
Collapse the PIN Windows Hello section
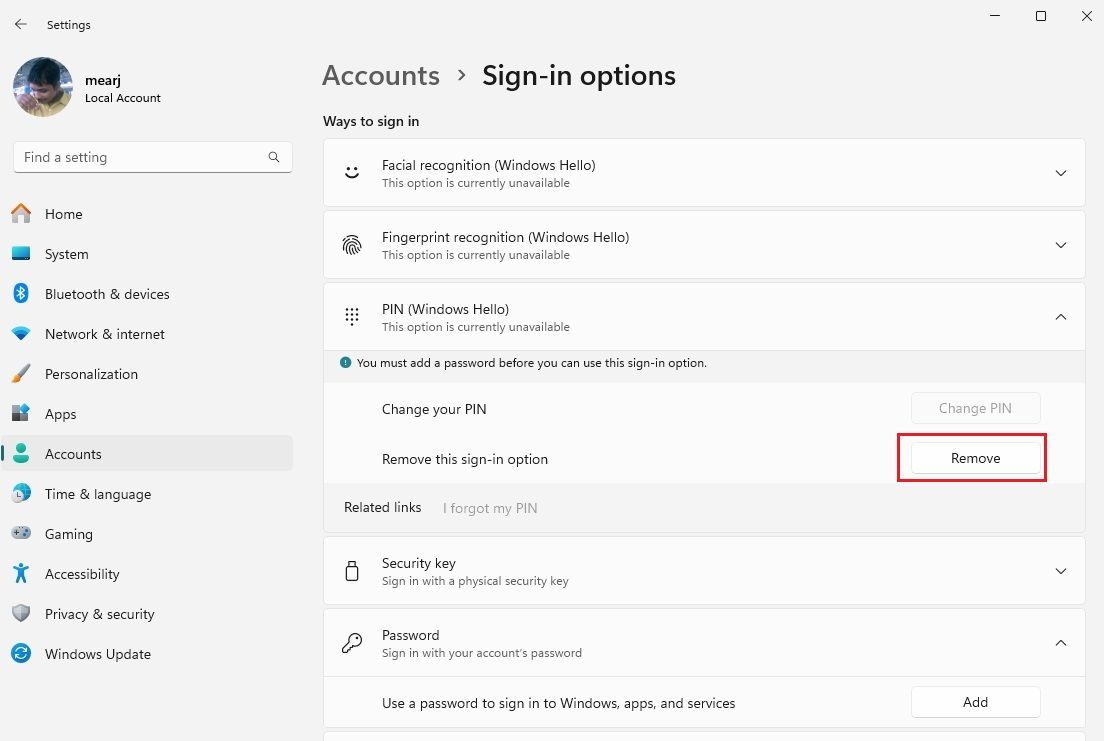point(1061,316)
